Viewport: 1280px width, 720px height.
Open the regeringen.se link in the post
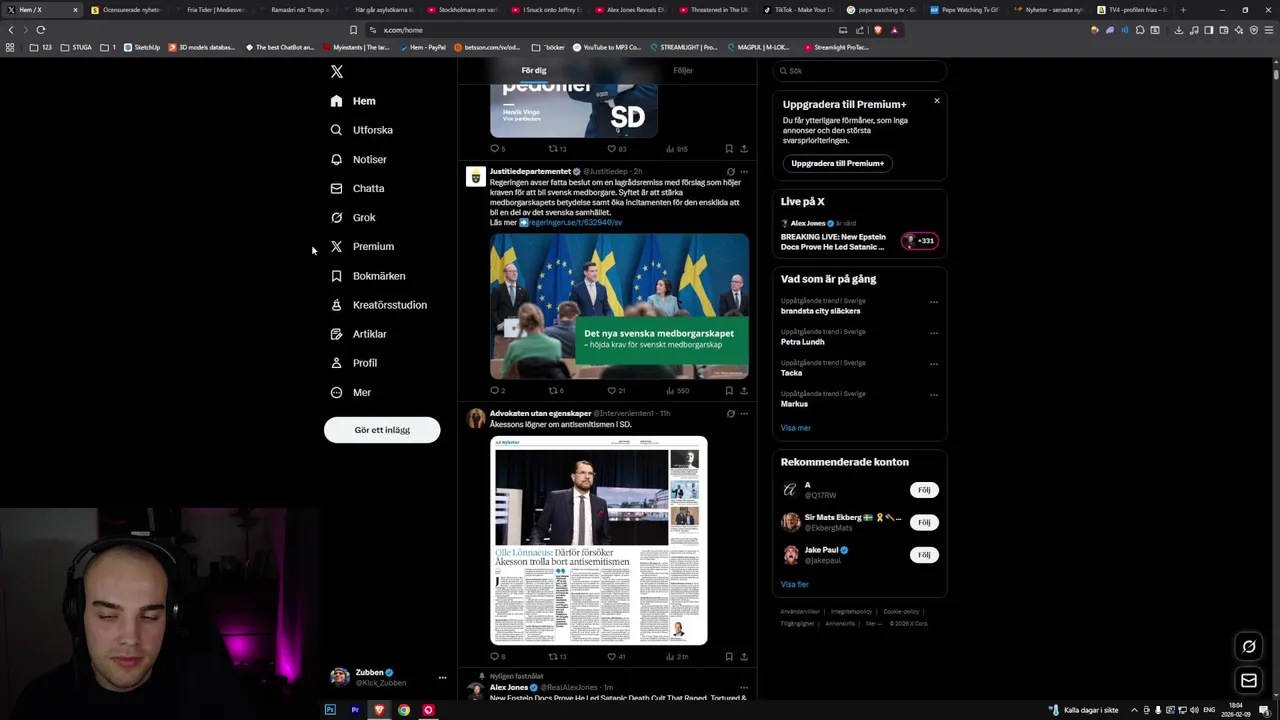(576, 223)
